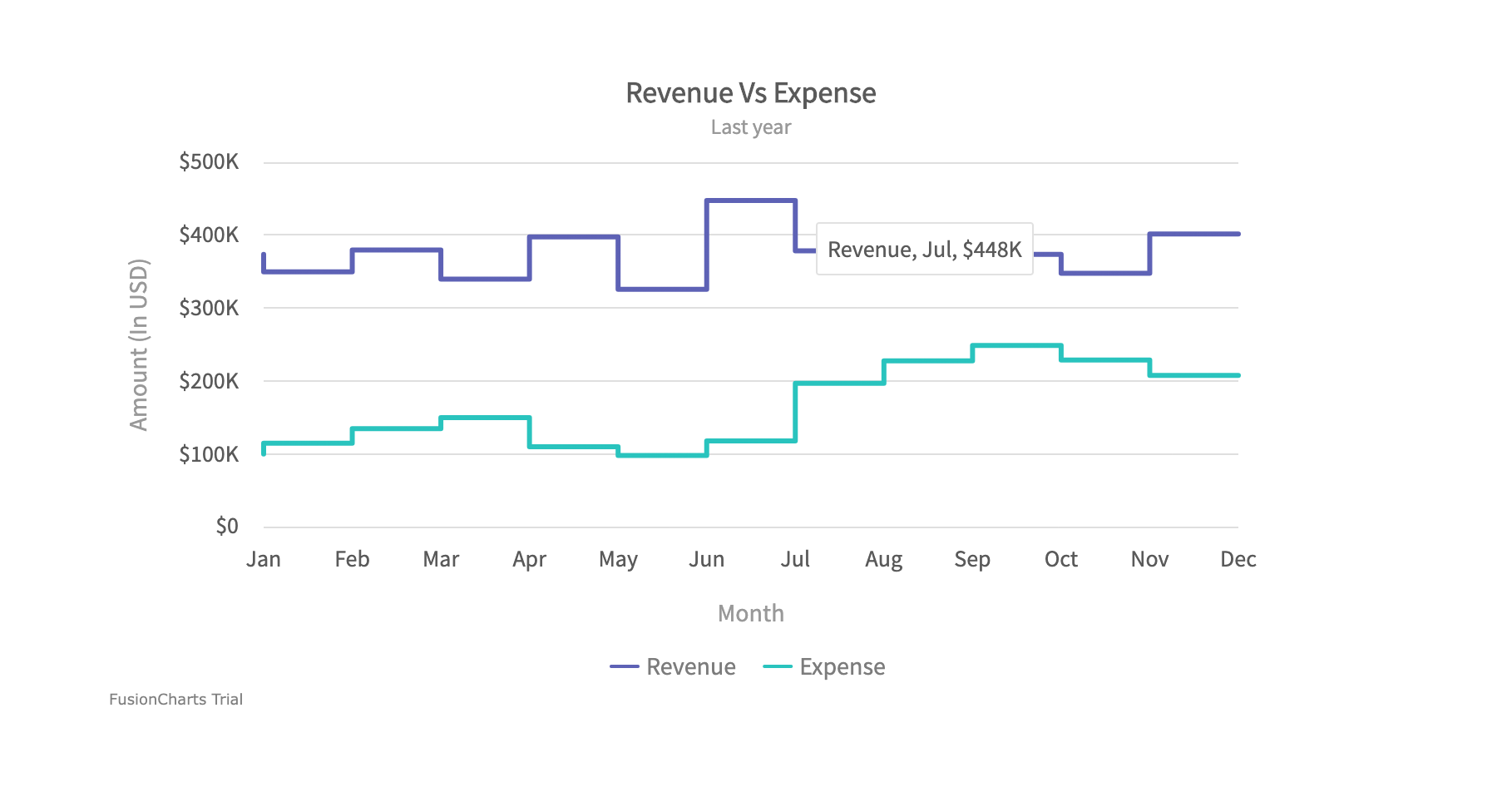Click the teal Expense legend line marker
This screenshot has width=1512, height=792.
click(777, 667)
